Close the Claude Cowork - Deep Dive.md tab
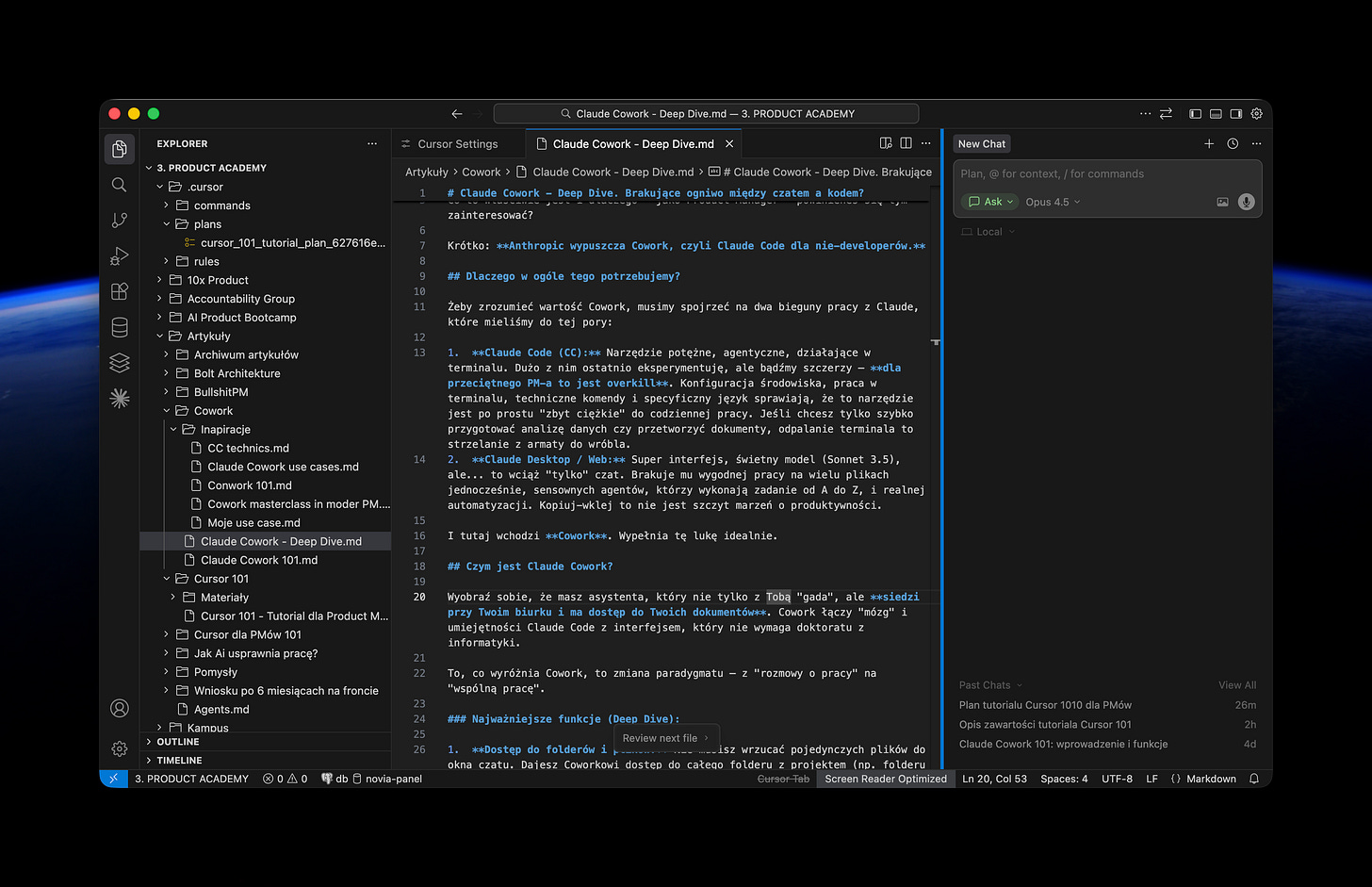Image resolution: width=1372 pixels, height=887 pixels. [729, 143]
